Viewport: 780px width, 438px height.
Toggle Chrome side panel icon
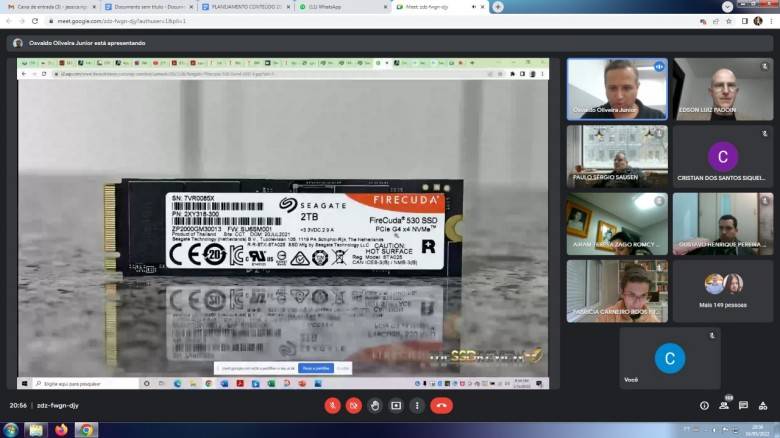[745, 21]
